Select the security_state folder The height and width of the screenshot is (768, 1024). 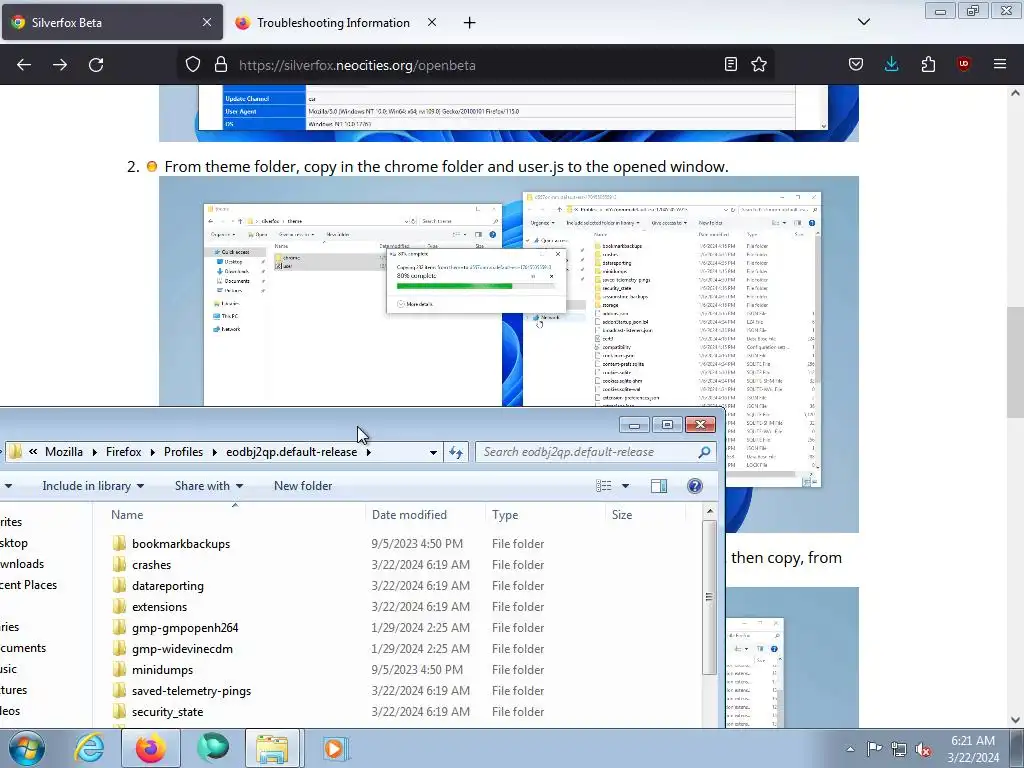(167, 712)
